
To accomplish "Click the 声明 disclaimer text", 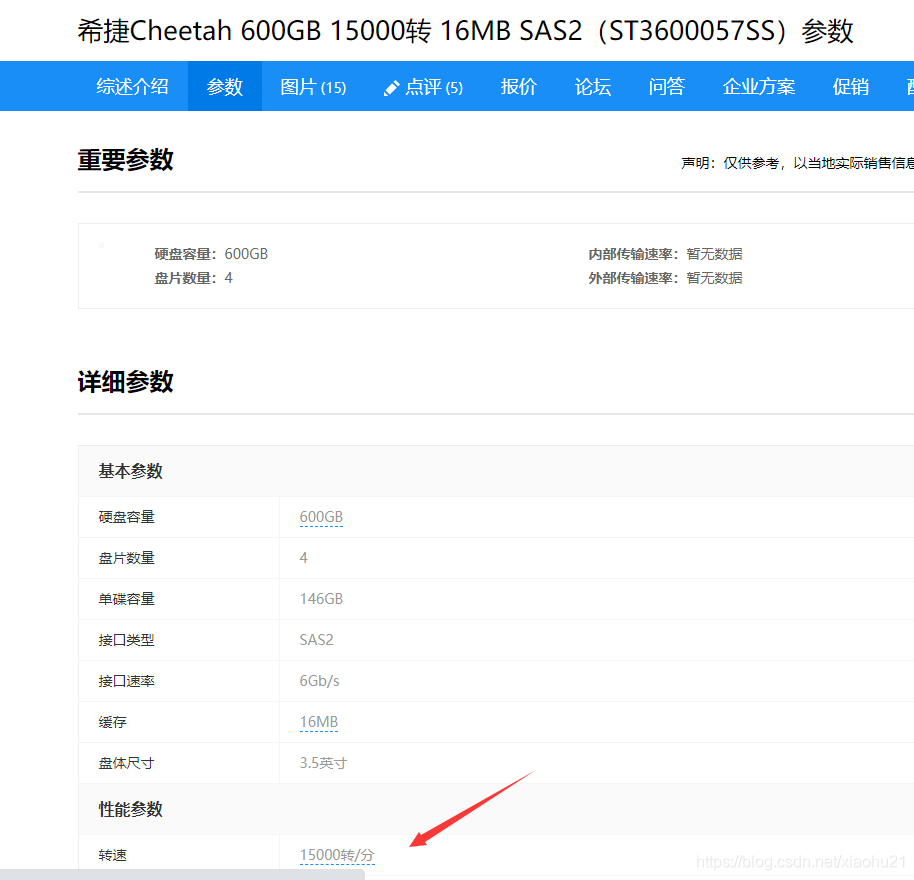I will (797, 163).
